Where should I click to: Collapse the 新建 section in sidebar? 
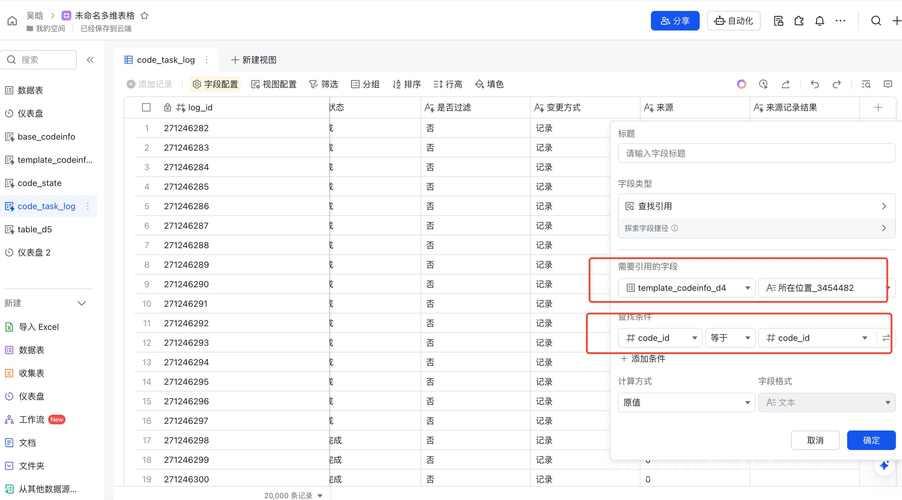pyautogui.click(x=81, y=303)
